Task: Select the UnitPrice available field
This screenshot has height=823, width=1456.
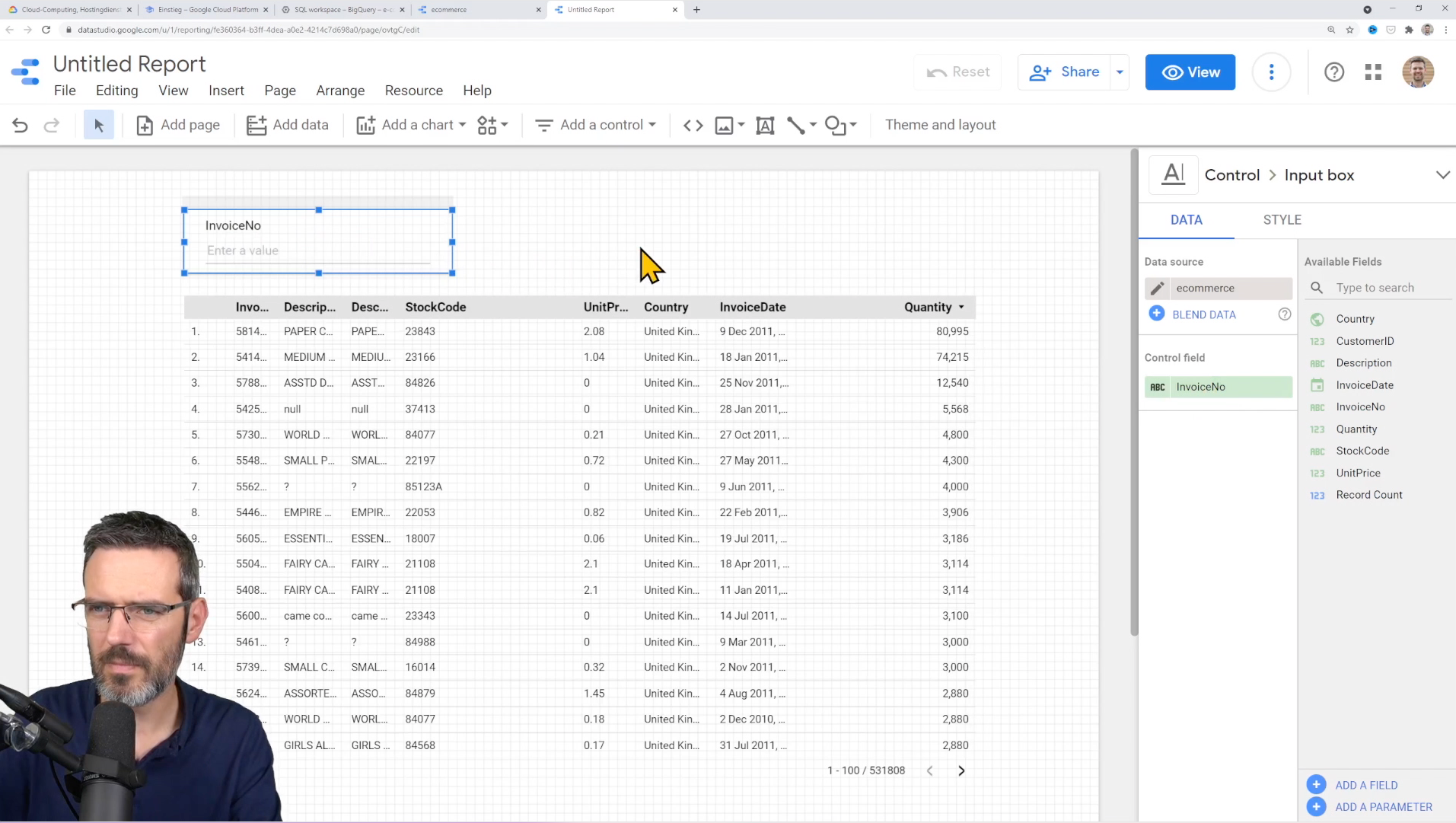Action: 1358,473
